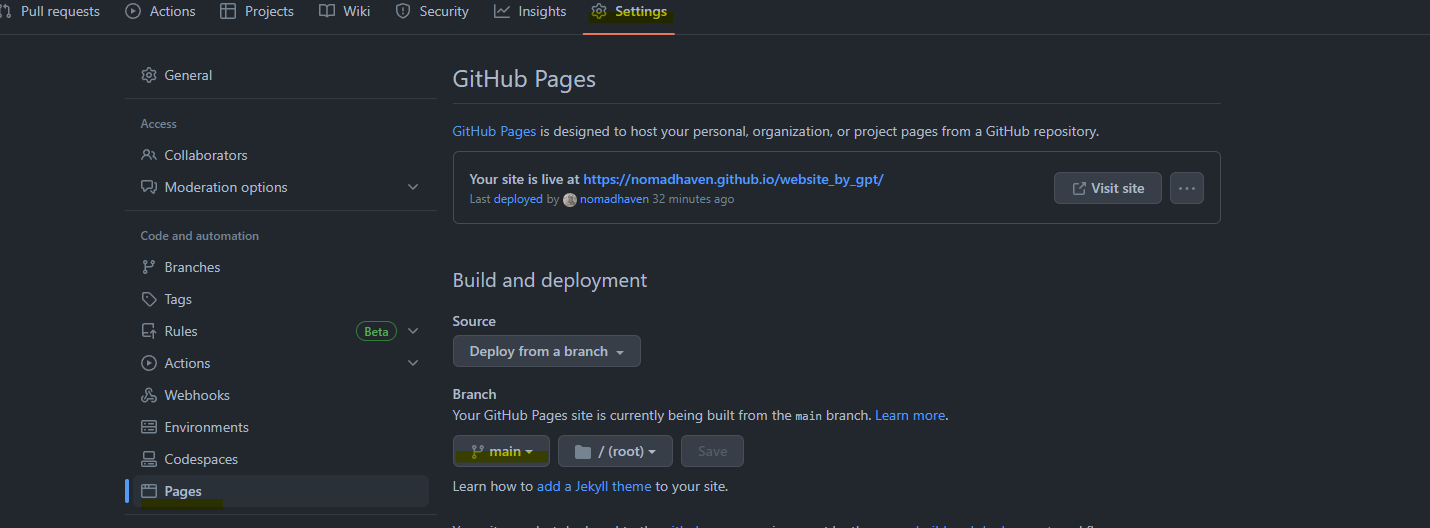Open the Pull requests tab
This screenshot has width=1430, height=528.
pos(52,12)
